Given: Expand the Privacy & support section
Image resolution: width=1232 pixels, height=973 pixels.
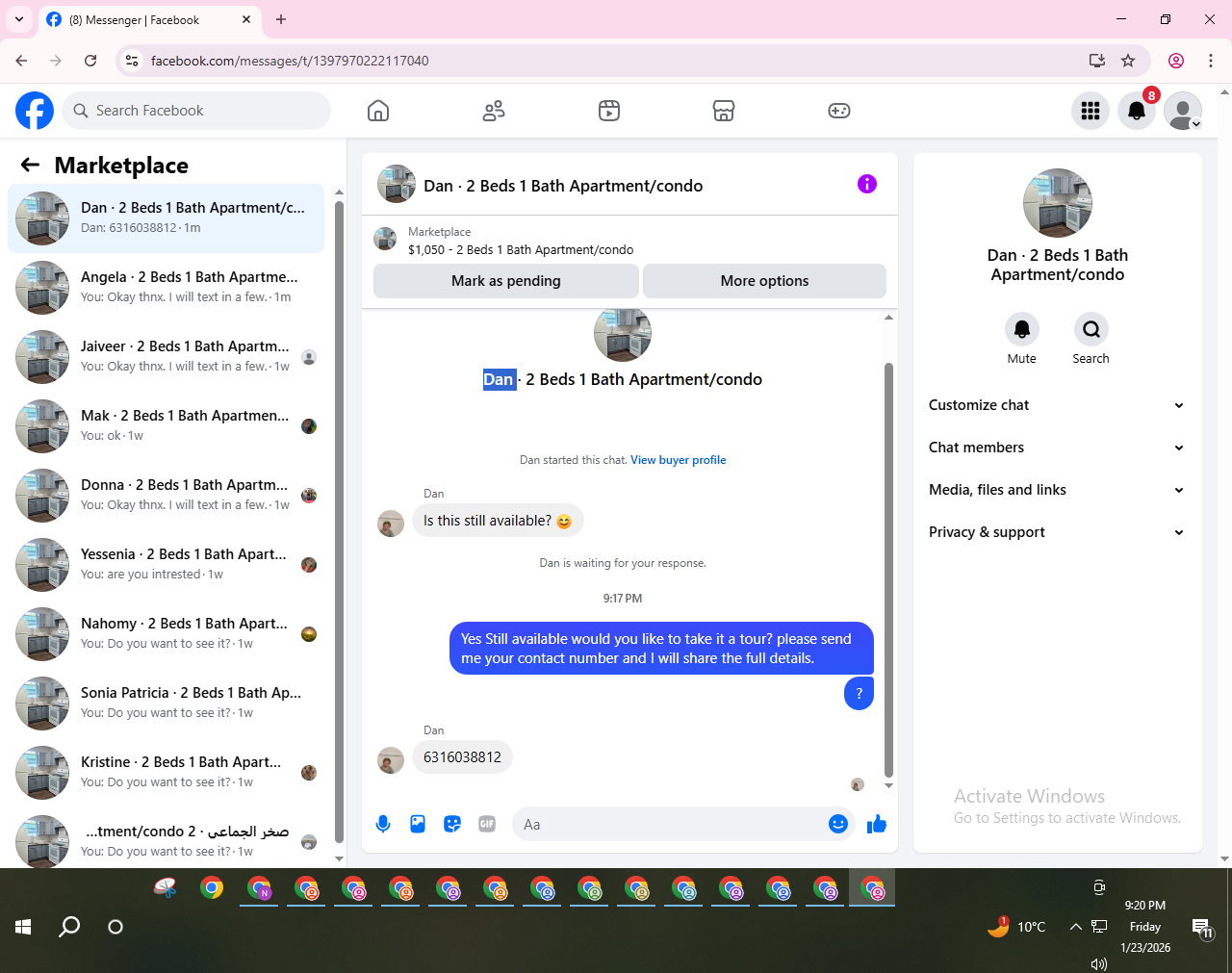Looking at the screenshot, I should tap(1057, 532).
